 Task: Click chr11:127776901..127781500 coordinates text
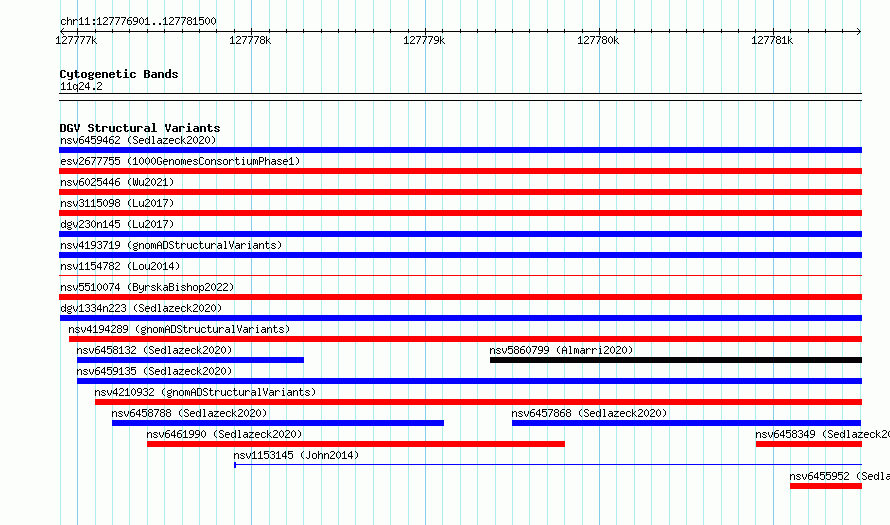138,21
